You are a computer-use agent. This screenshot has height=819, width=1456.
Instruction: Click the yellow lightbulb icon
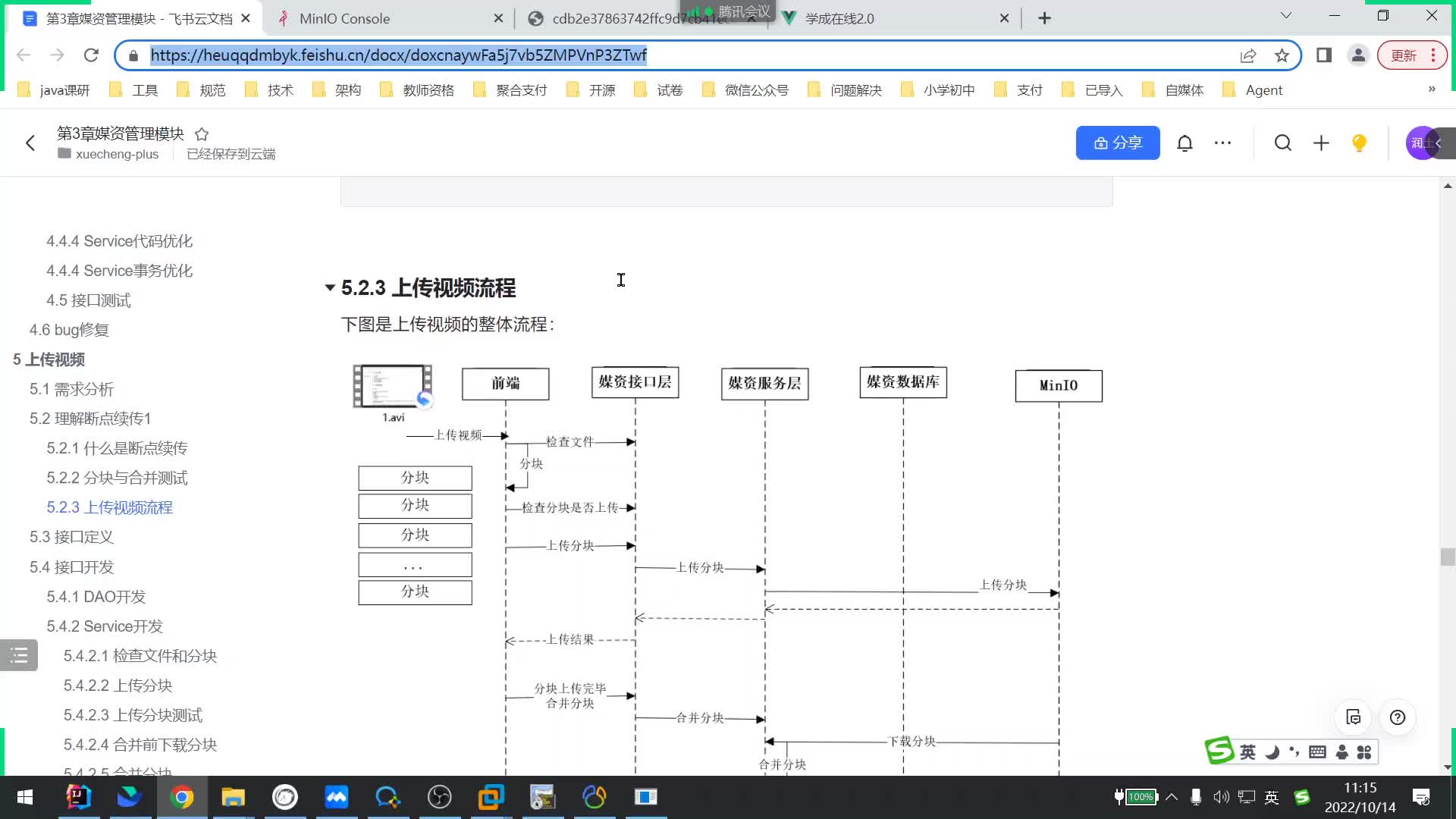point(1359,143)
